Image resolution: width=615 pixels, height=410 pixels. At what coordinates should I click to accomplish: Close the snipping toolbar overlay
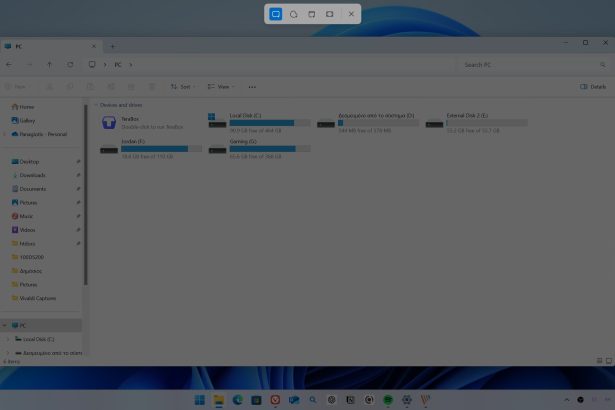(x=351, y=14)
